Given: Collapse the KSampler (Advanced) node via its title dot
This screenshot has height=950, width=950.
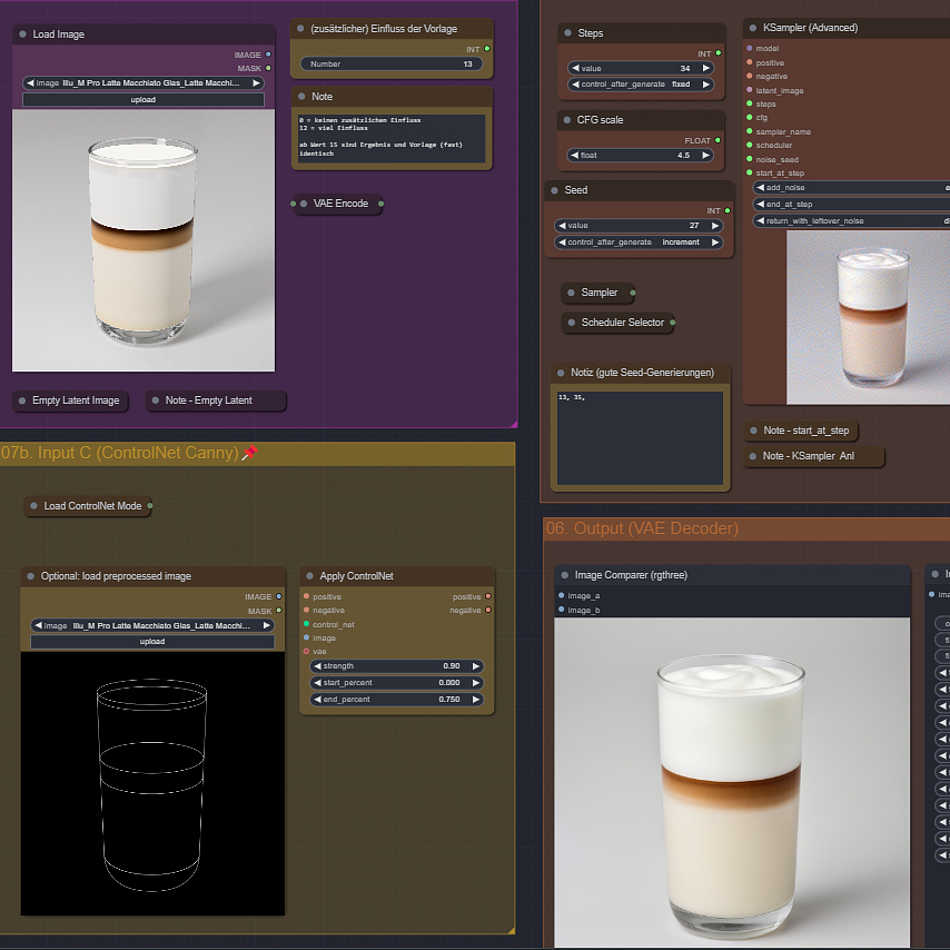Looking at the screenshot, I should (x=752, y=28).
